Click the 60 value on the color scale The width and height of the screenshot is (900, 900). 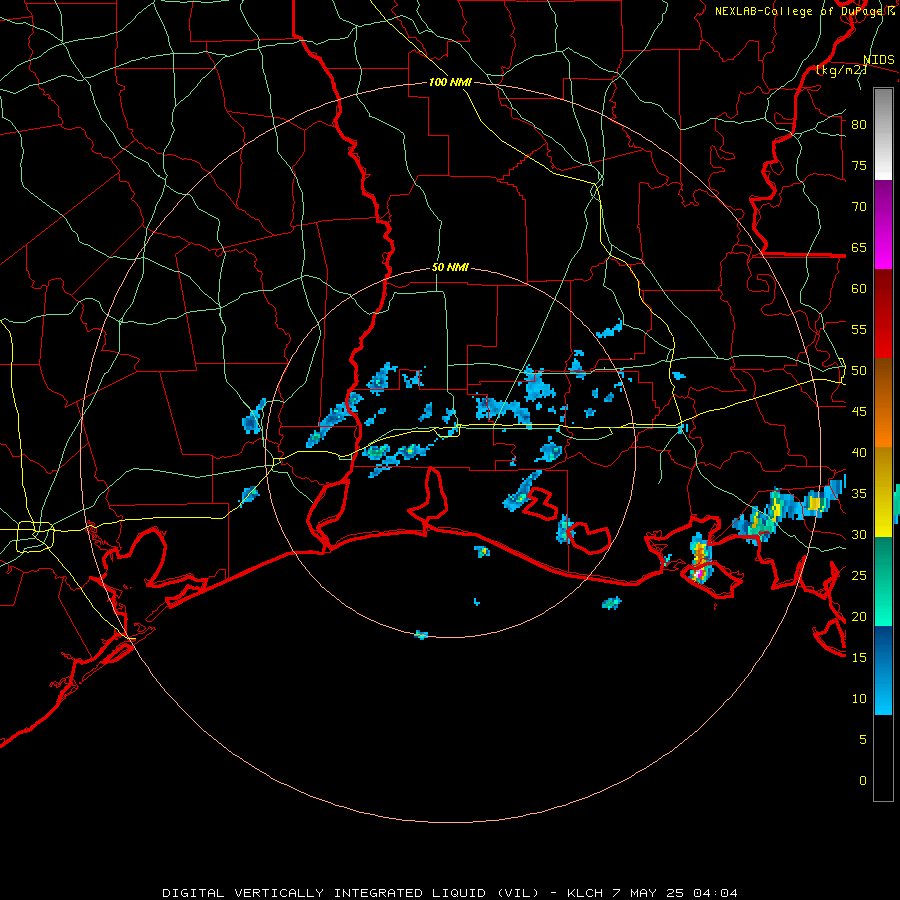pyautogui.click(x=859, y=289)
